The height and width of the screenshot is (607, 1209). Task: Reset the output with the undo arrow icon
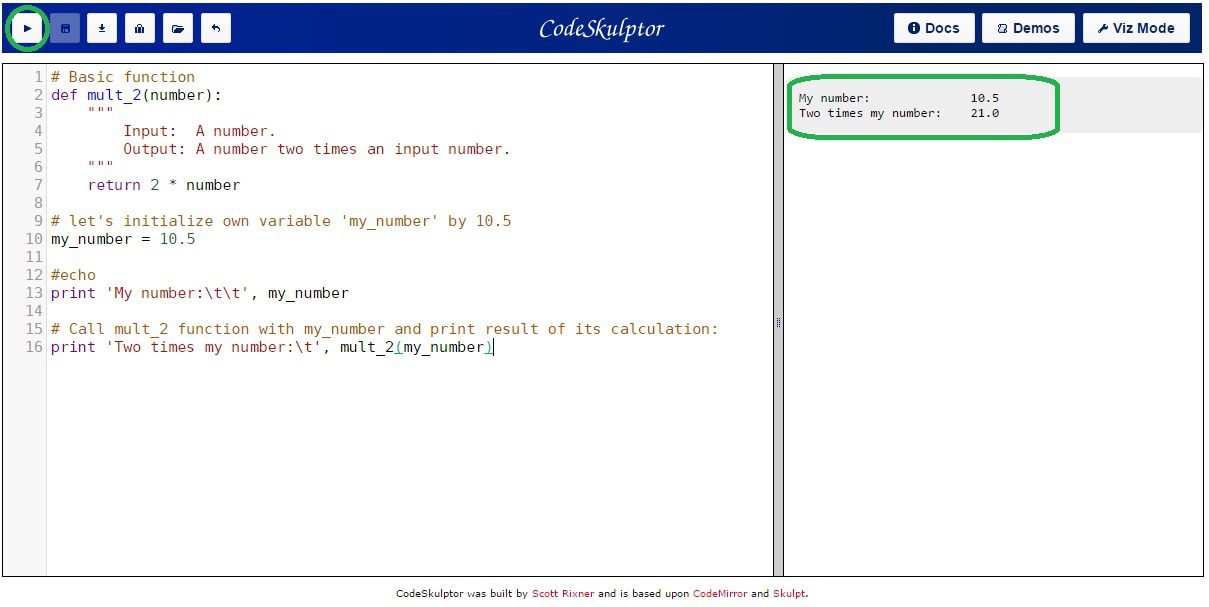216,28
